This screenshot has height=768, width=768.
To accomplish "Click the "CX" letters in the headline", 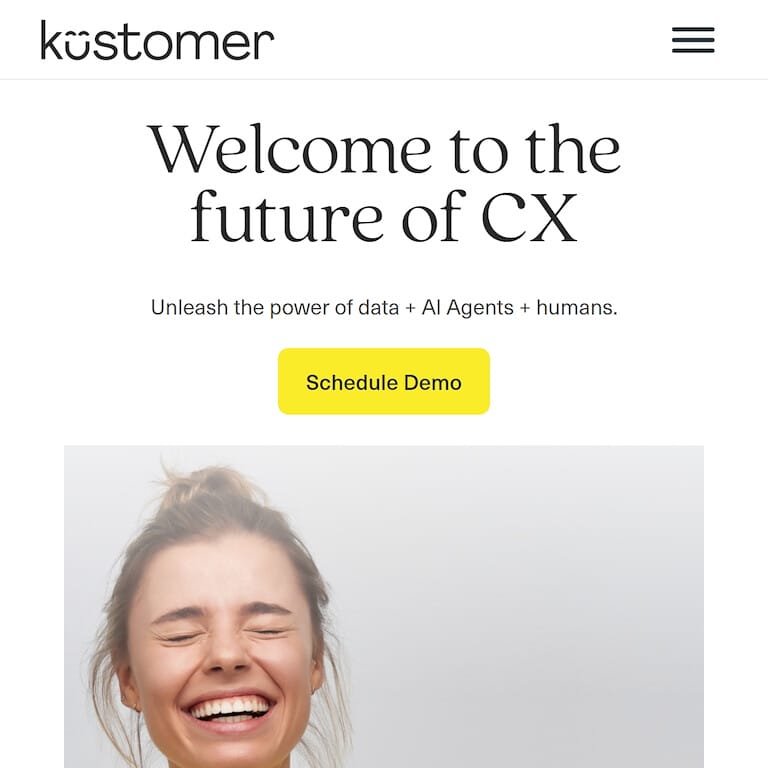I will (x=529, y=216).
